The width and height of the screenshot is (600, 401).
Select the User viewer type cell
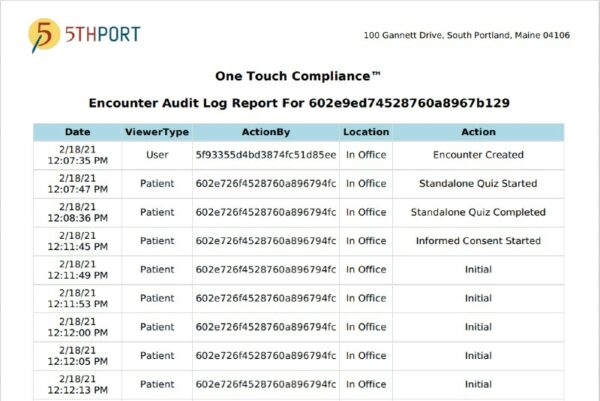tap(157, 155)
